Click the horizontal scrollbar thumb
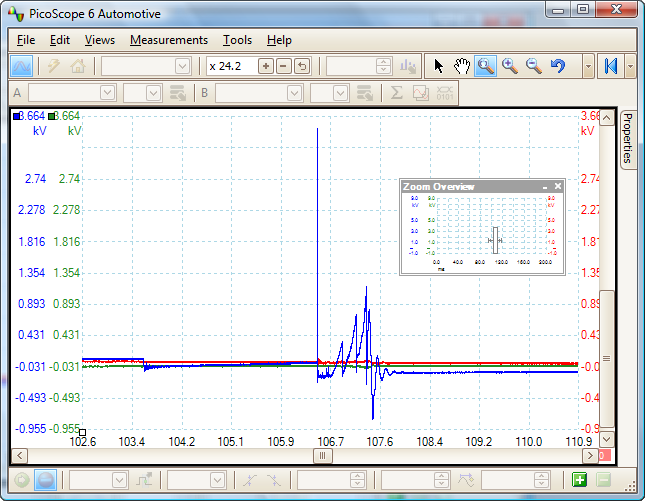The height and width of the screenshot is (501, 645). (x=322, y=456)
